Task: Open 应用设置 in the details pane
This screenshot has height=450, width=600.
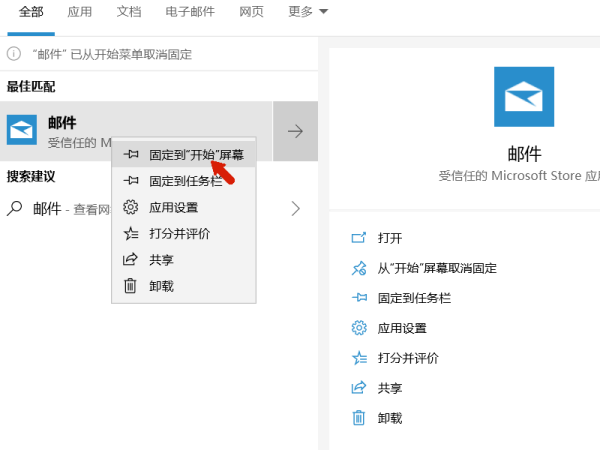Action: pyautogui.click(x=402, y=328)
